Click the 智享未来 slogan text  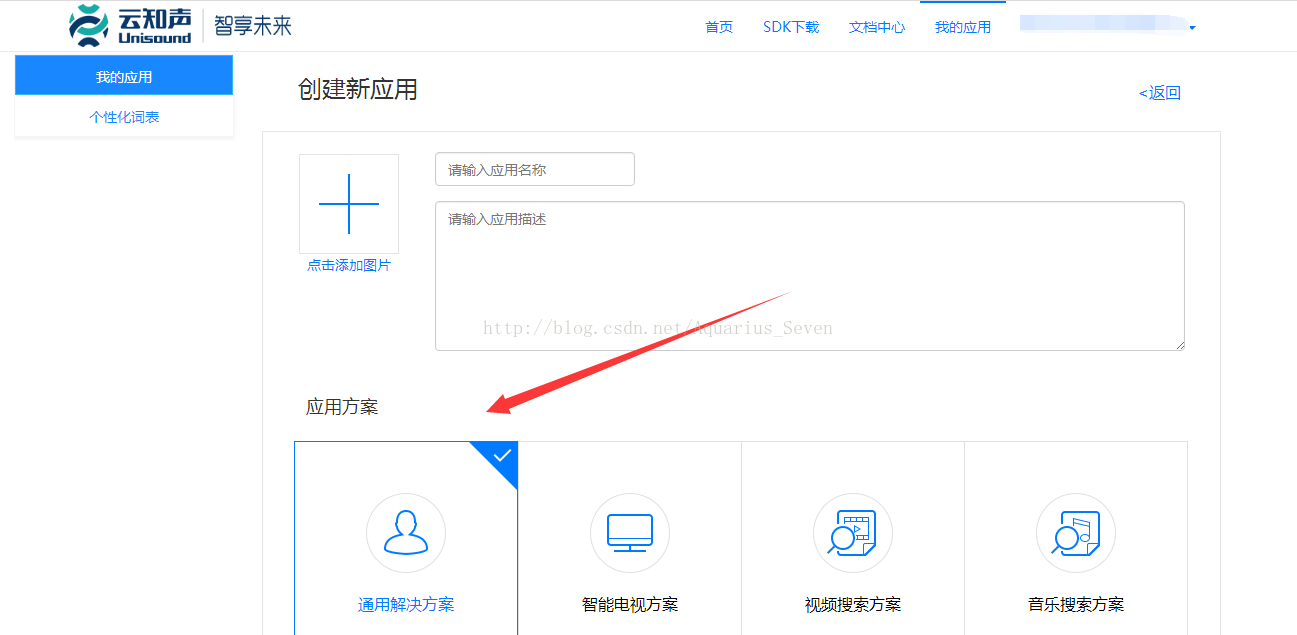[x=253, y=25]
